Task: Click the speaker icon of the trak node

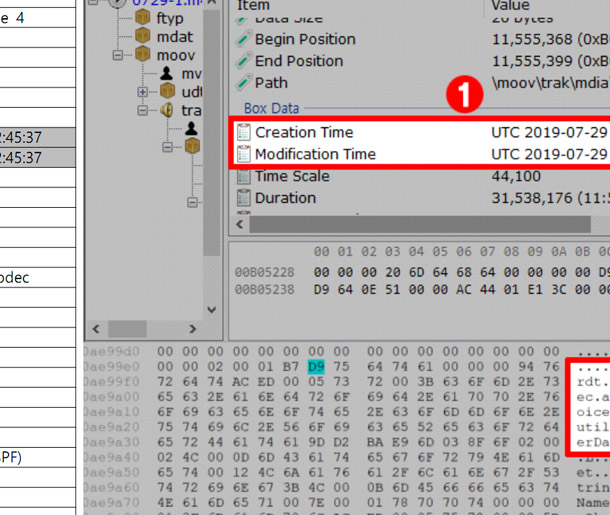Action: coord(166,110)
